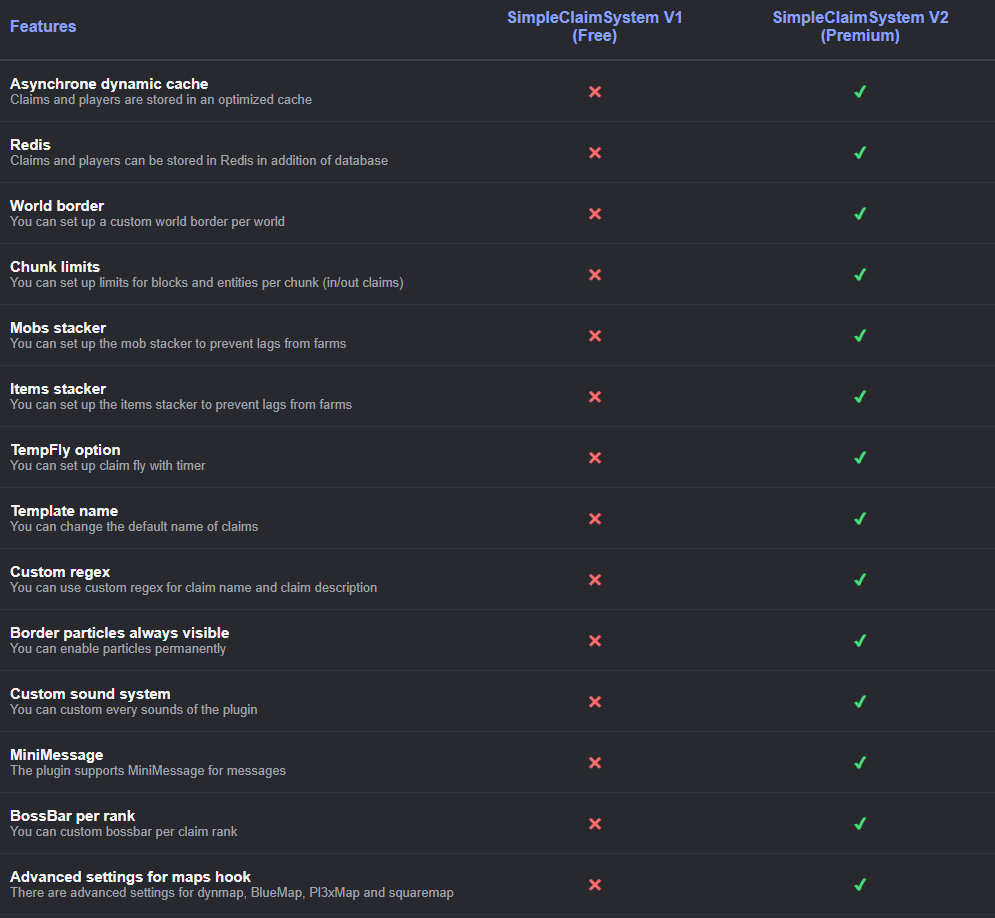This screenshot has height=918, width=995.
Task: Click green check in Advanced settings for maps hook row
Action: 860,884
